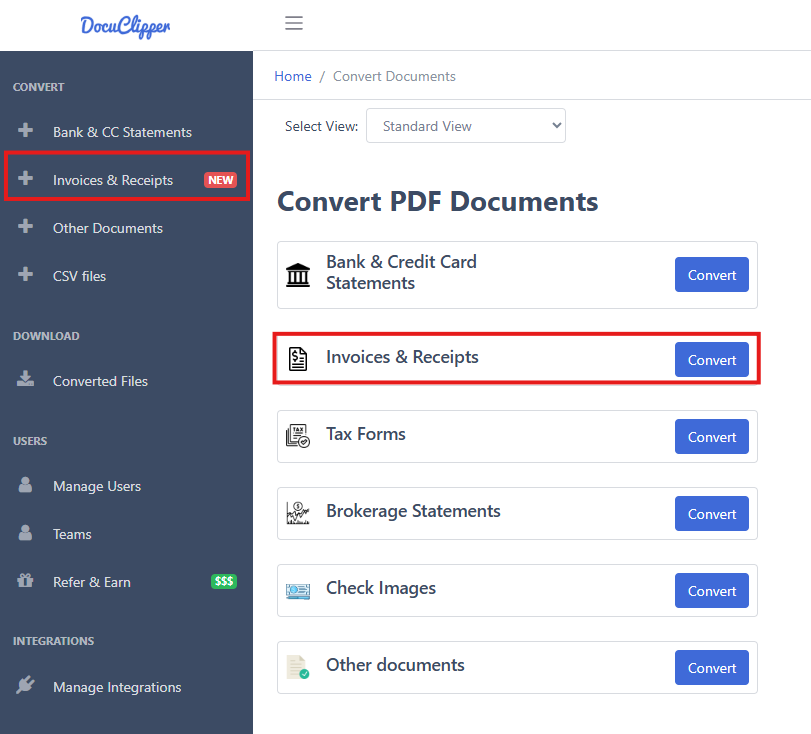The image size is (811, 734).
Task: Click Convert for Check Images
Action: [712, 591]
